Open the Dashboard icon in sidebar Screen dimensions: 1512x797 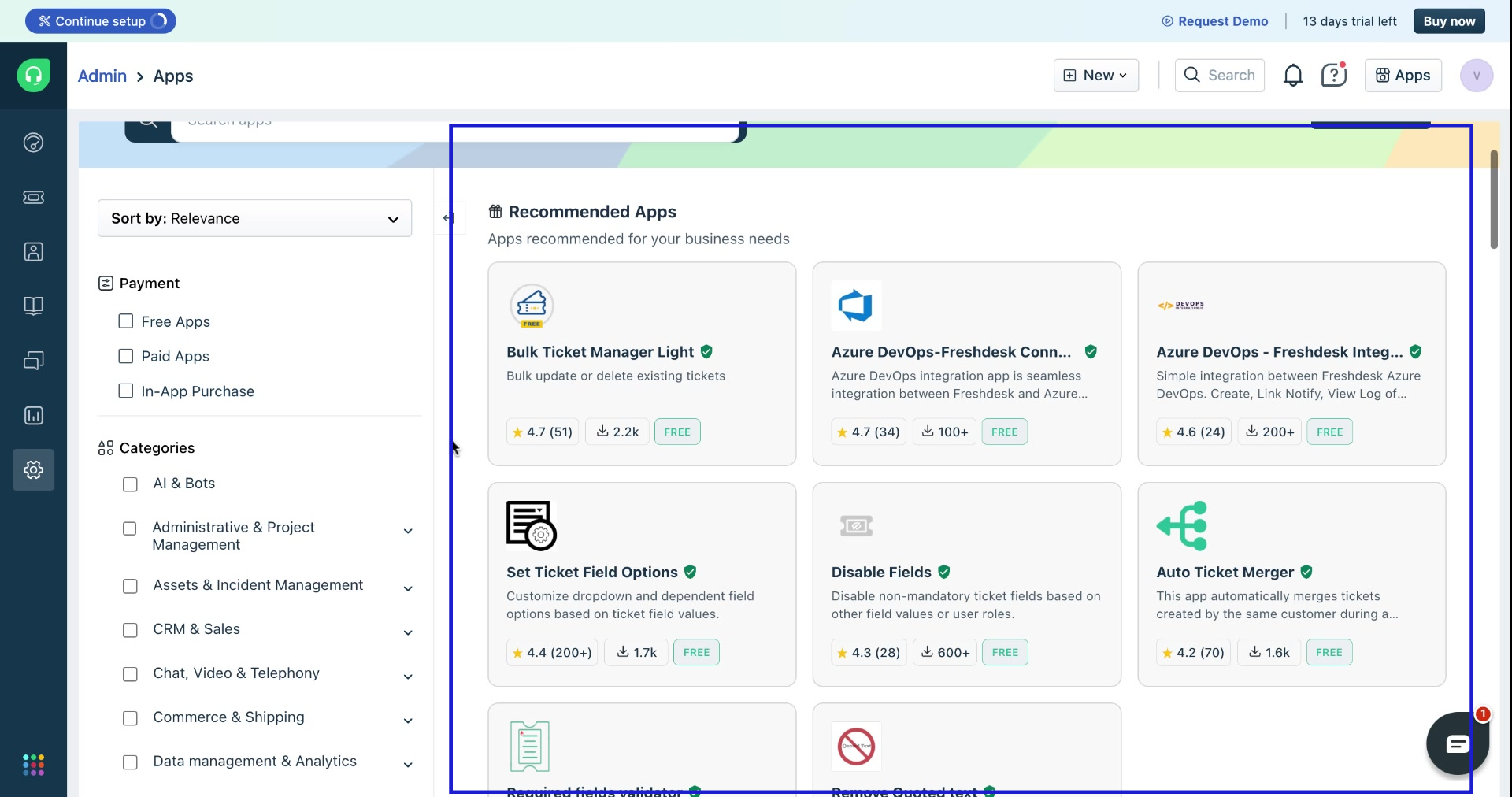(33, 143)
